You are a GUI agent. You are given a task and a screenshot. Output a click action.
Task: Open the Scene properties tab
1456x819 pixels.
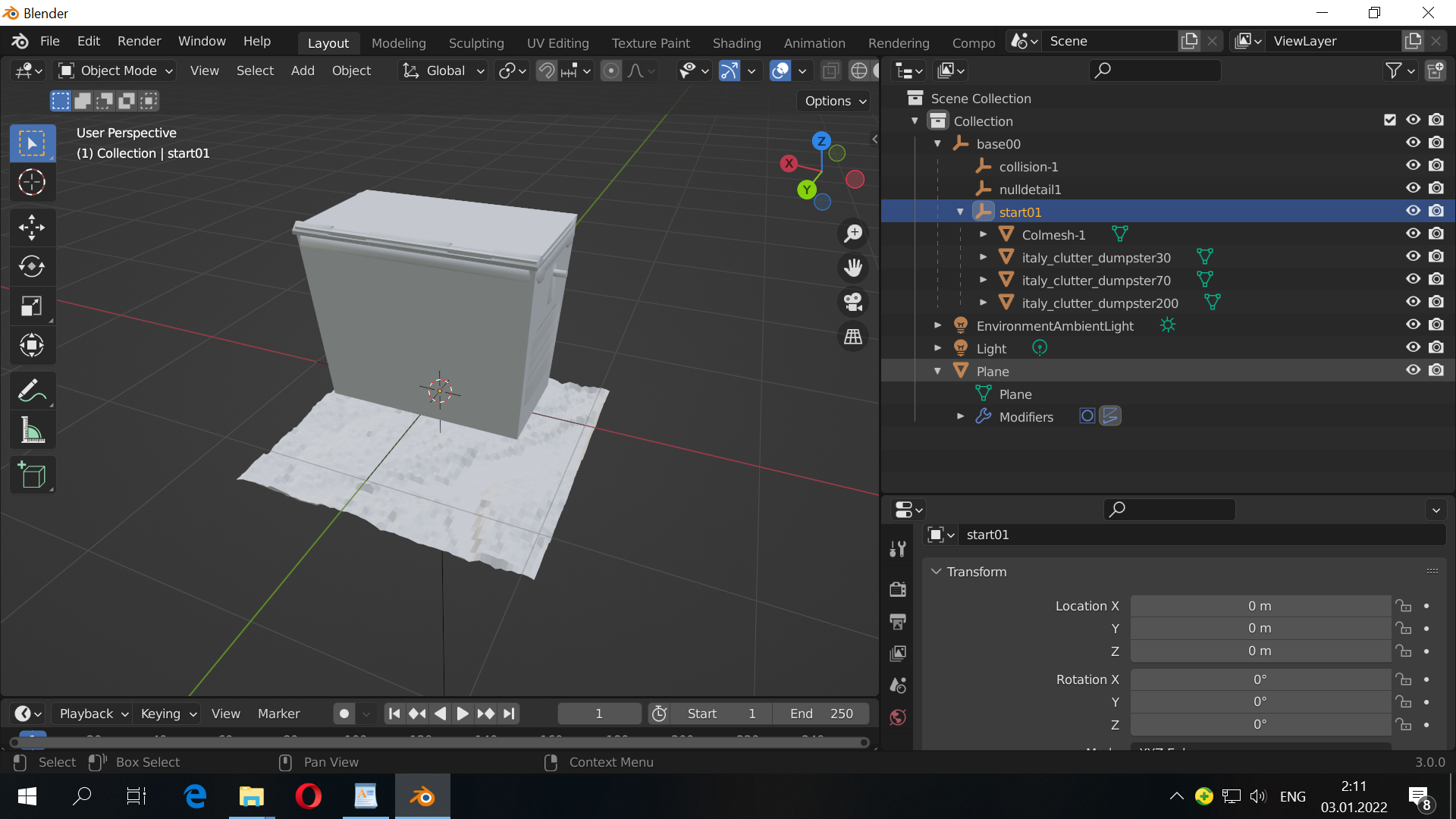(x=898, y=685)
